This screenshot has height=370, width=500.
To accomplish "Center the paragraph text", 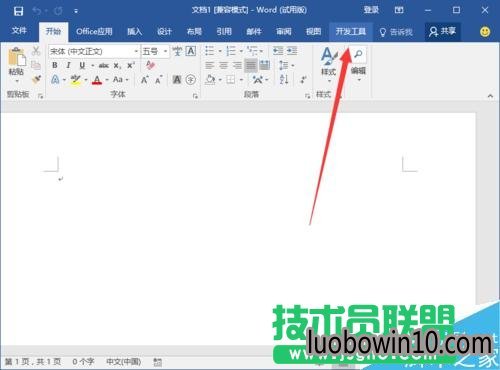I will tap(223, 65).
